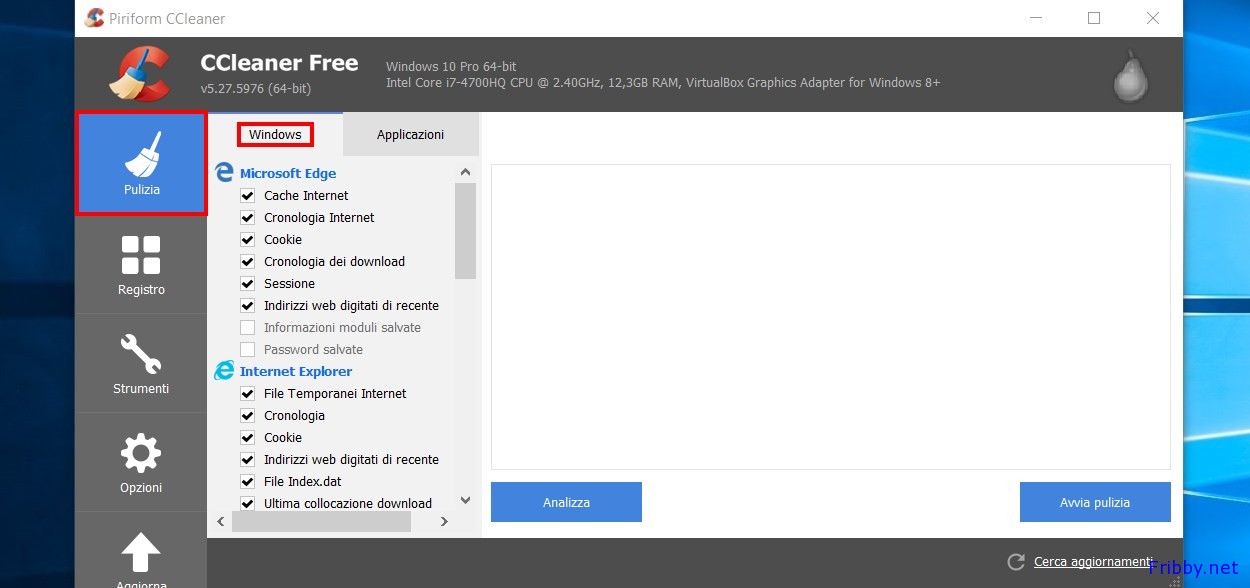
Task: Open the Strumenti tools section
Action: point(141,363)
